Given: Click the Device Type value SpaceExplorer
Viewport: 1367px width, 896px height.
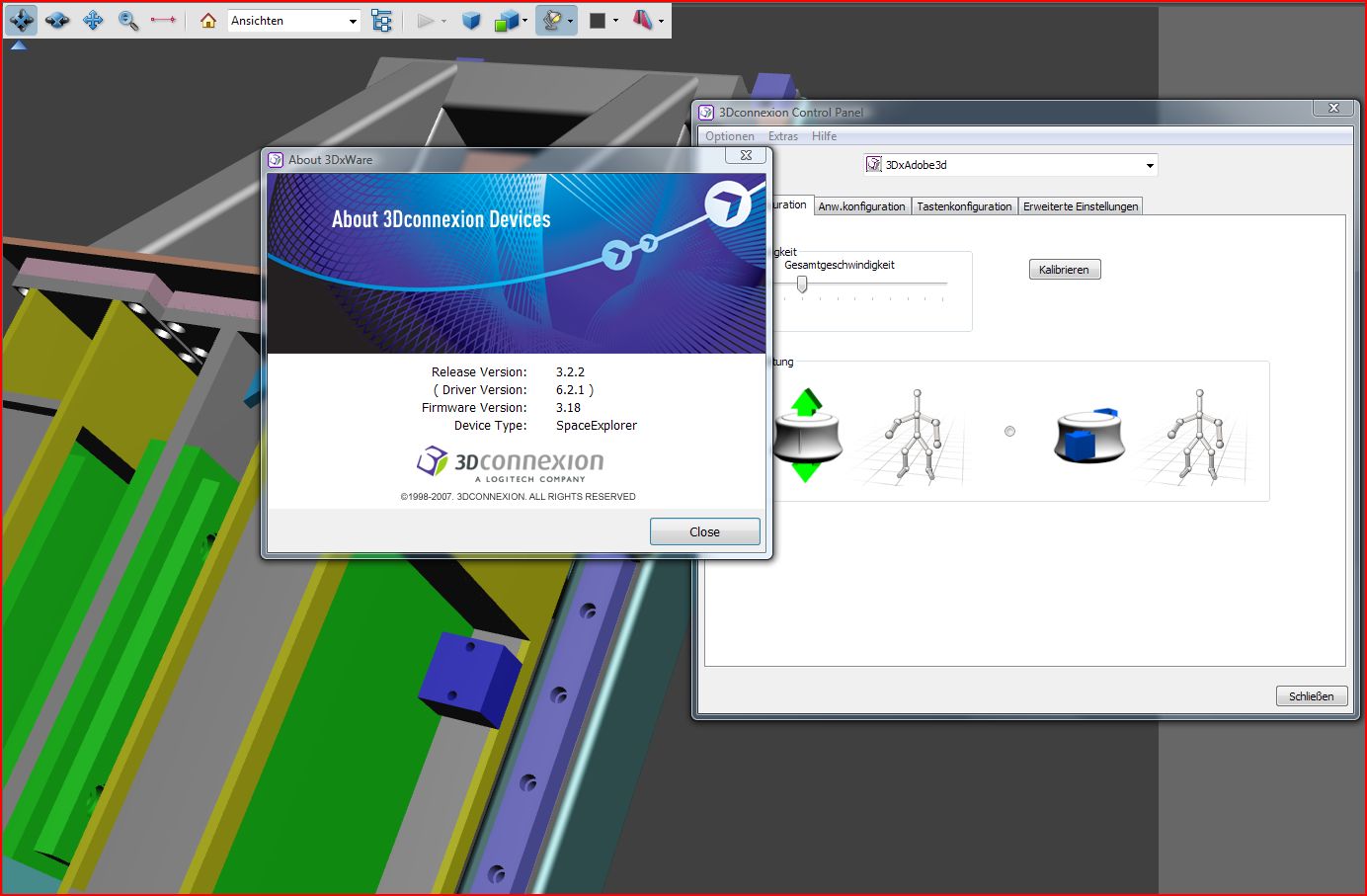Looking at the screenshot, I should click(x=597, y=426).
